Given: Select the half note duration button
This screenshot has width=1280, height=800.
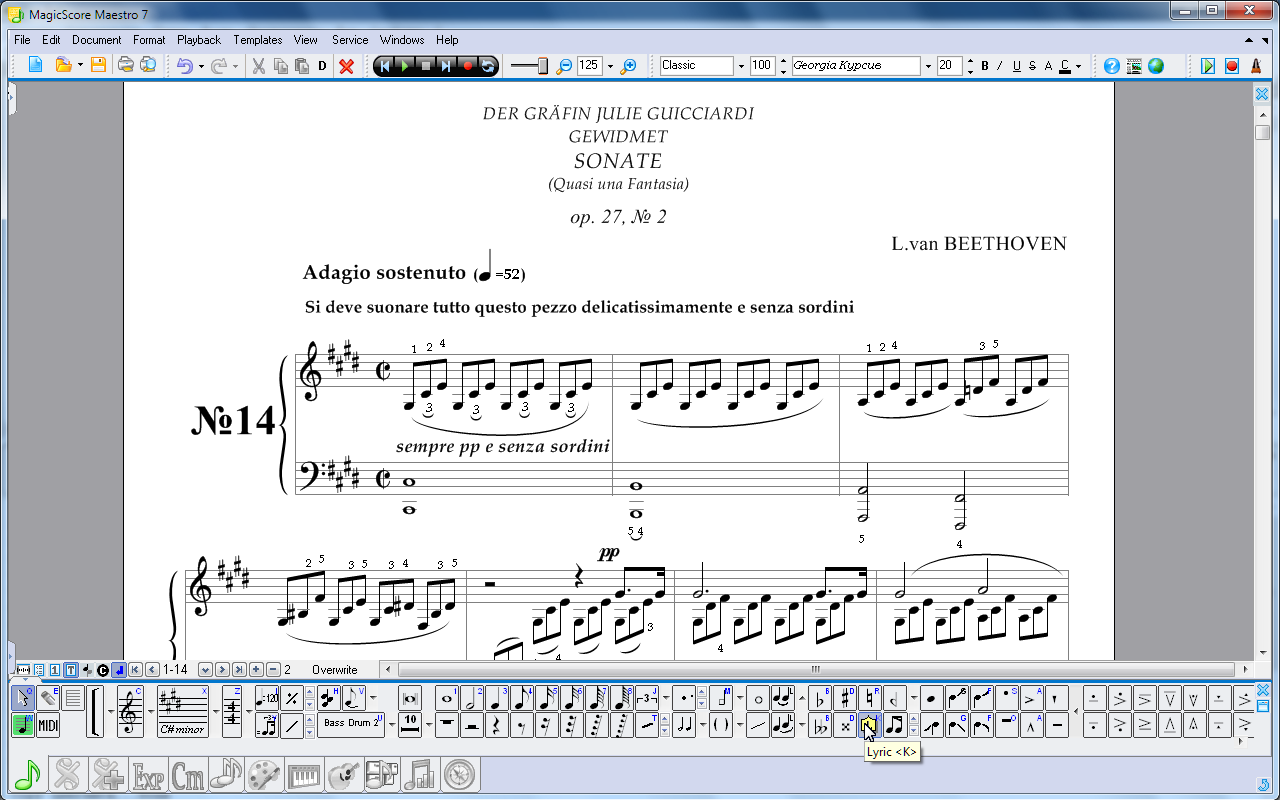Looking at the screenshot, I should coord(472,698).
